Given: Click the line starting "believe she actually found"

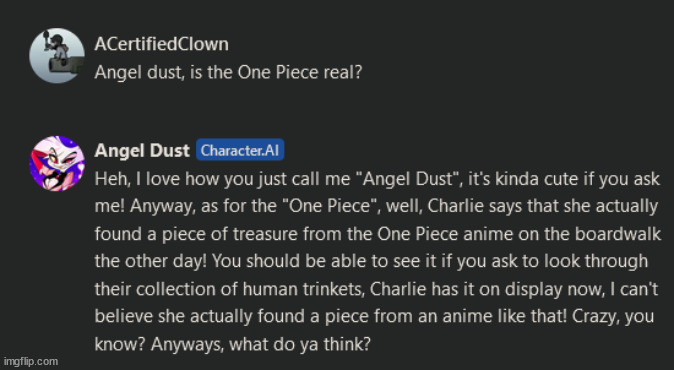Looking at the screenshot, I should click(374, 317).
